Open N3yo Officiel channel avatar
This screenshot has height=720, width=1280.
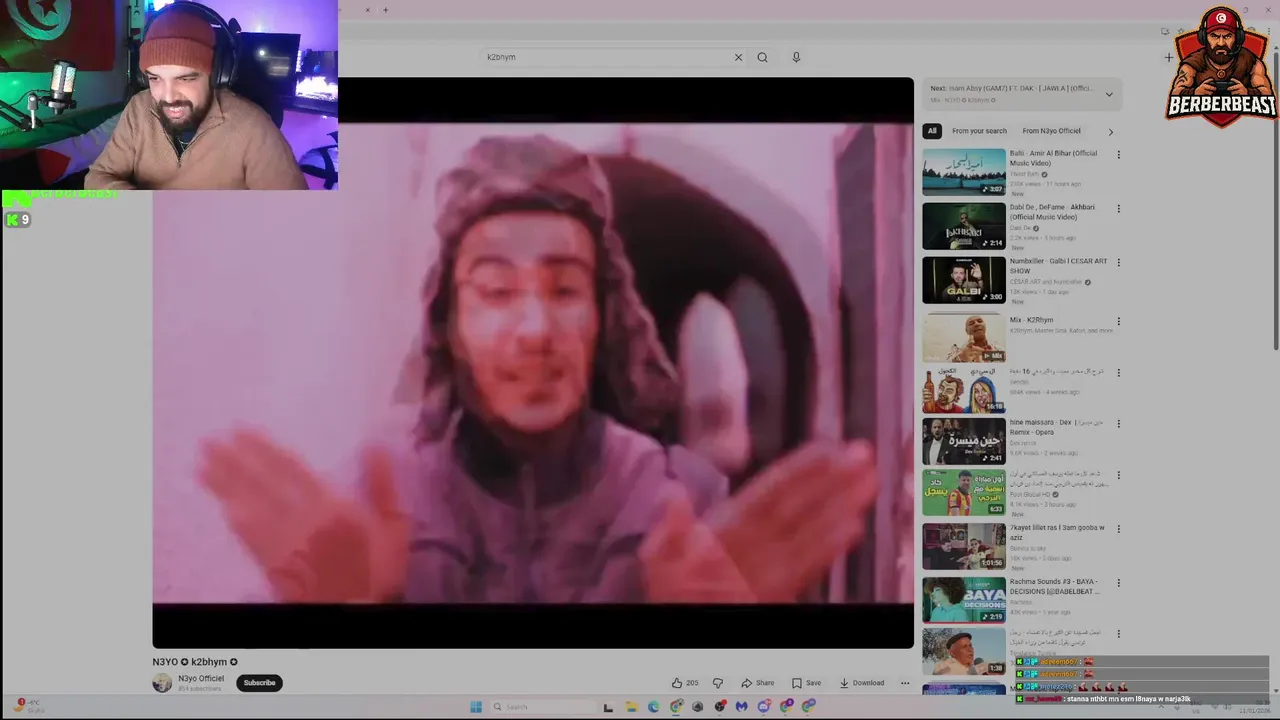click(162, 683)
